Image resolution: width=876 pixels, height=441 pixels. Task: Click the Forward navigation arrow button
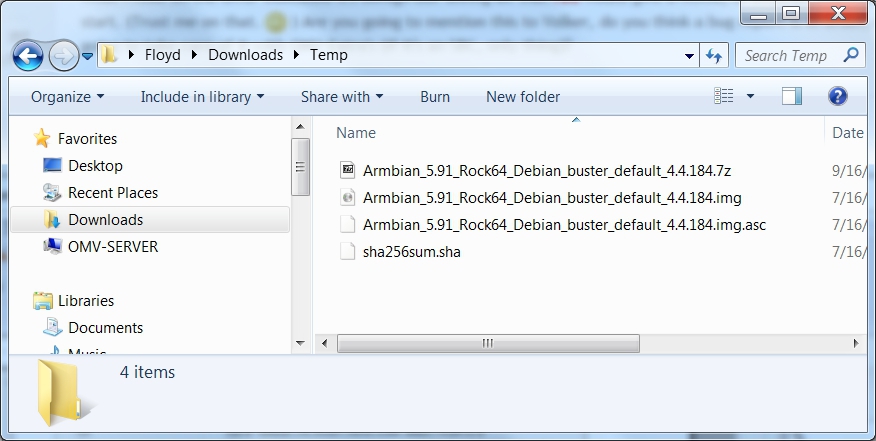click(x=62, y=55)
